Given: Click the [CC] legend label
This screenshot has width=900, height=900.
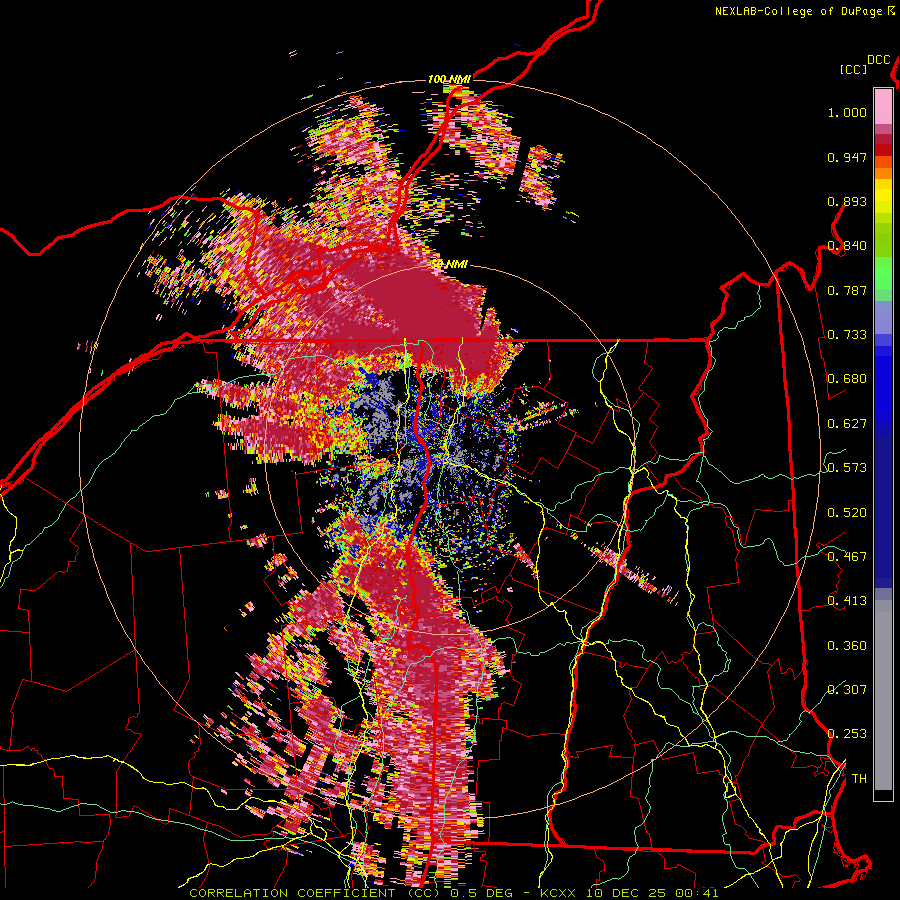Looking at the screenshot, I should coord(854,69).
